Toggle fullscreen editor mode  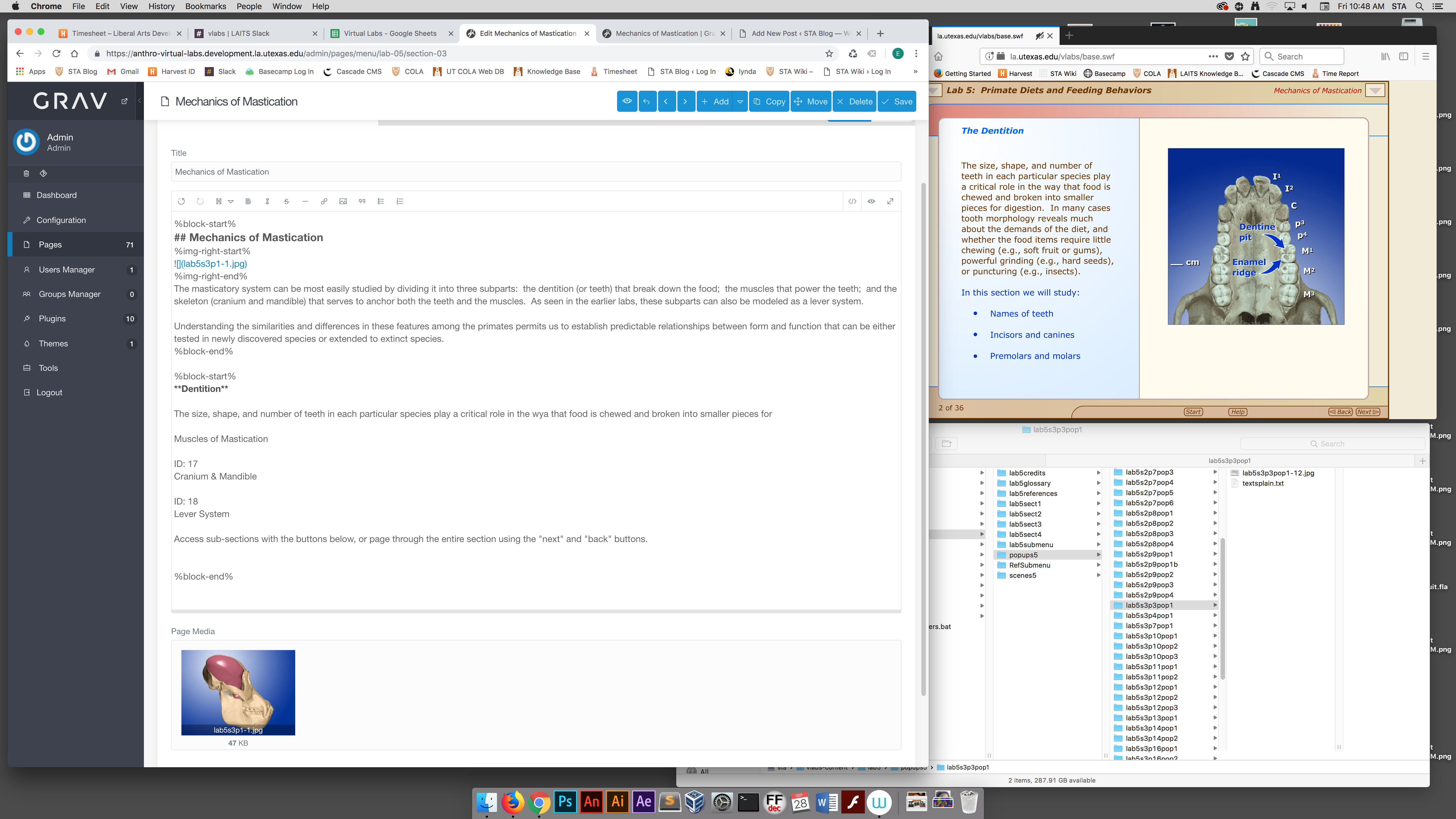click(890, 201)
